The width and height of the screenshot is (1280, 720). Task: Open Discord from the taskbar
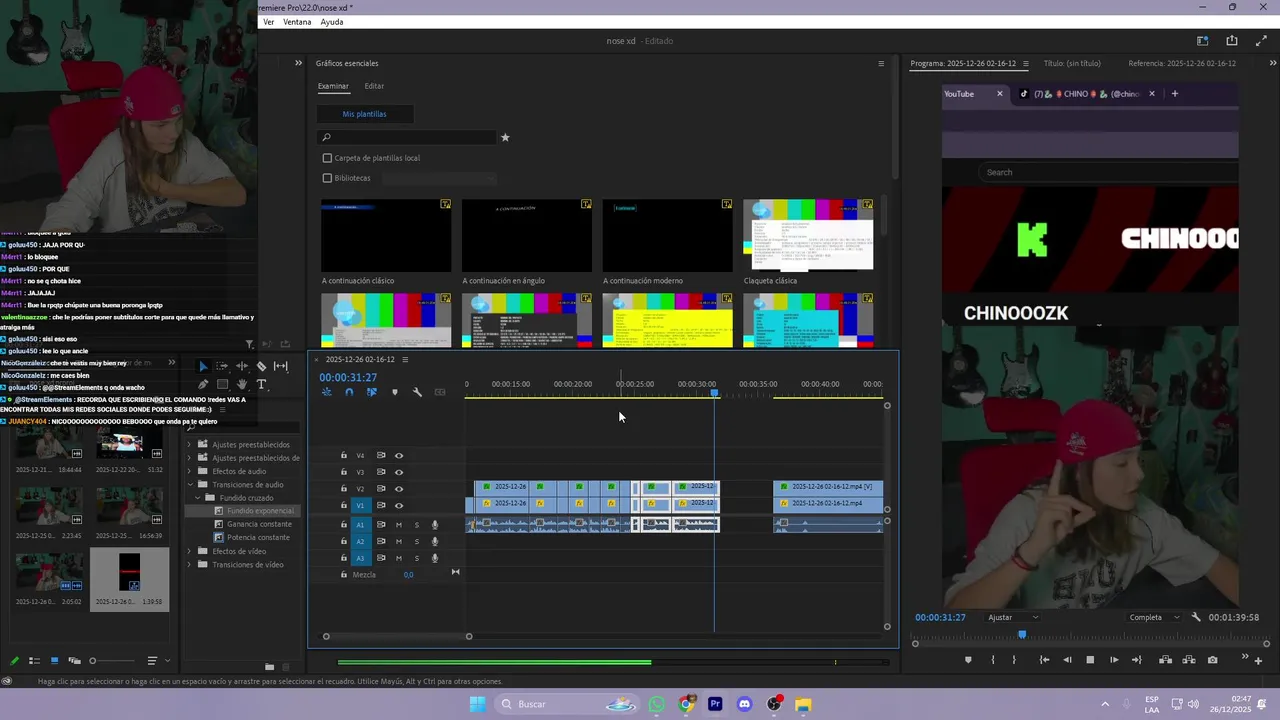pyautogui.click(x=744, y=704)
